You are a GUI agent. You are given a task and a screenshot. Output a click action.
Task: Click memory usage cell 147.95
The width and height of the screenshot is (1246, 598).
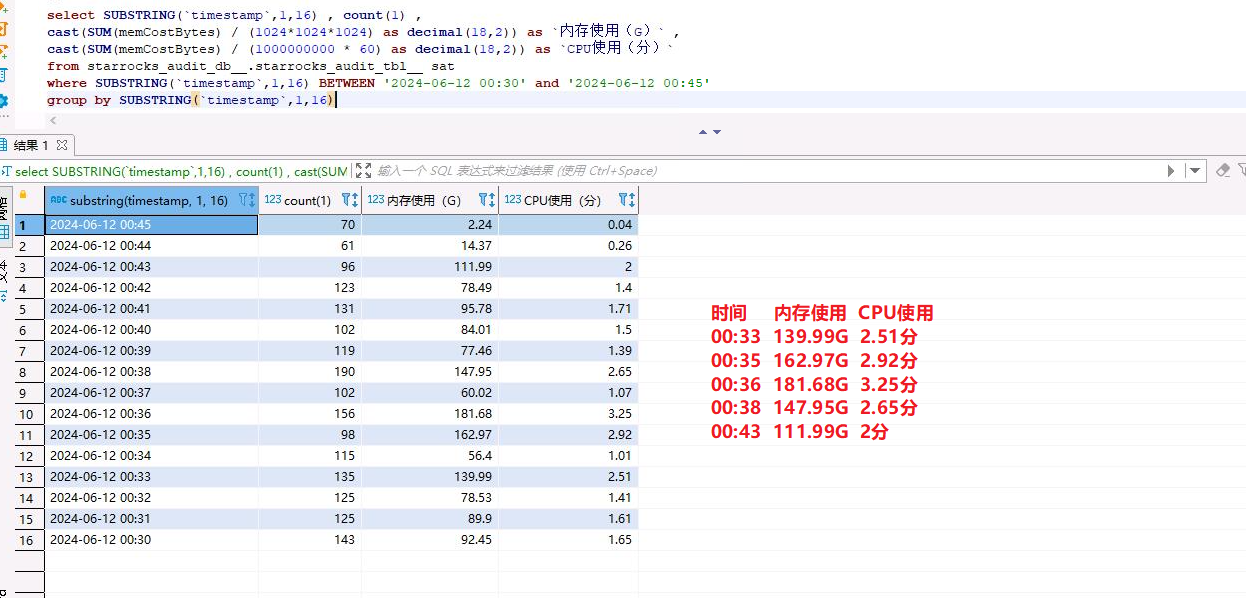pyautogui.click(x=430, y=372)
